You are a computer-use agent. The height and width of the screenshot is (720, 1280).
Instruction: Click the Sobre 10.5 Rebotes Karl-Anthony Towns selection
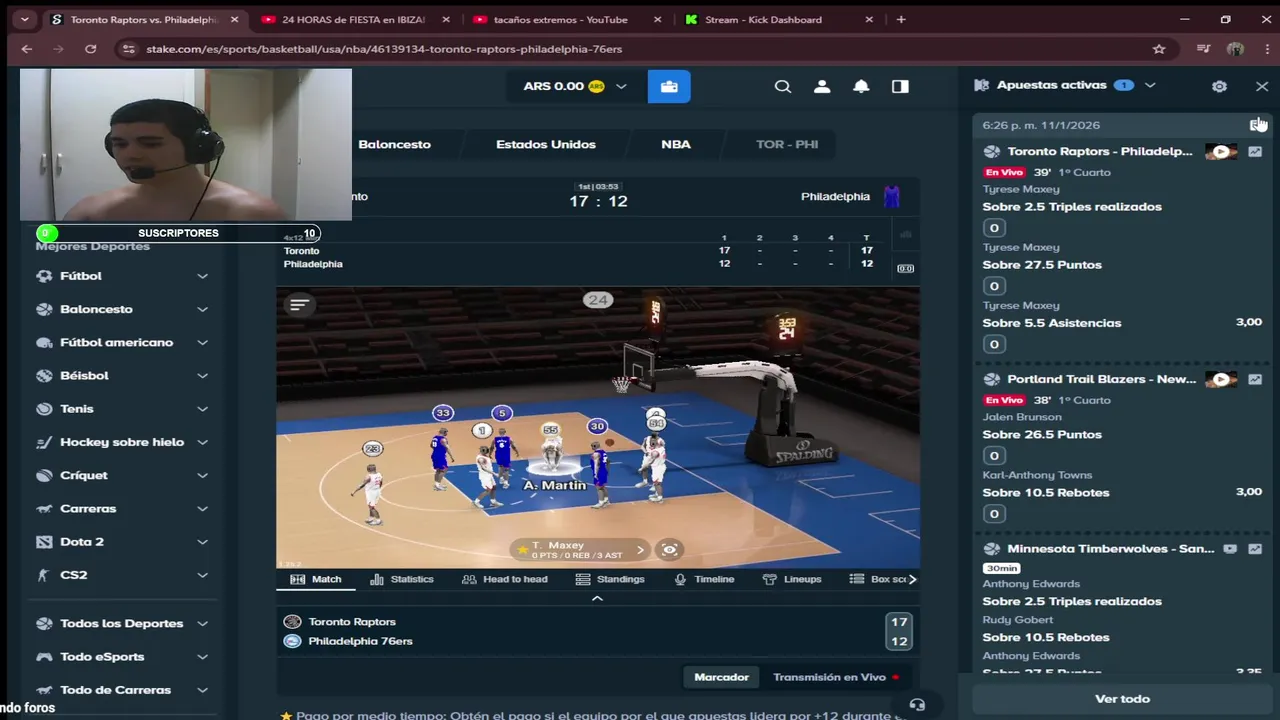click(1046, 493)
